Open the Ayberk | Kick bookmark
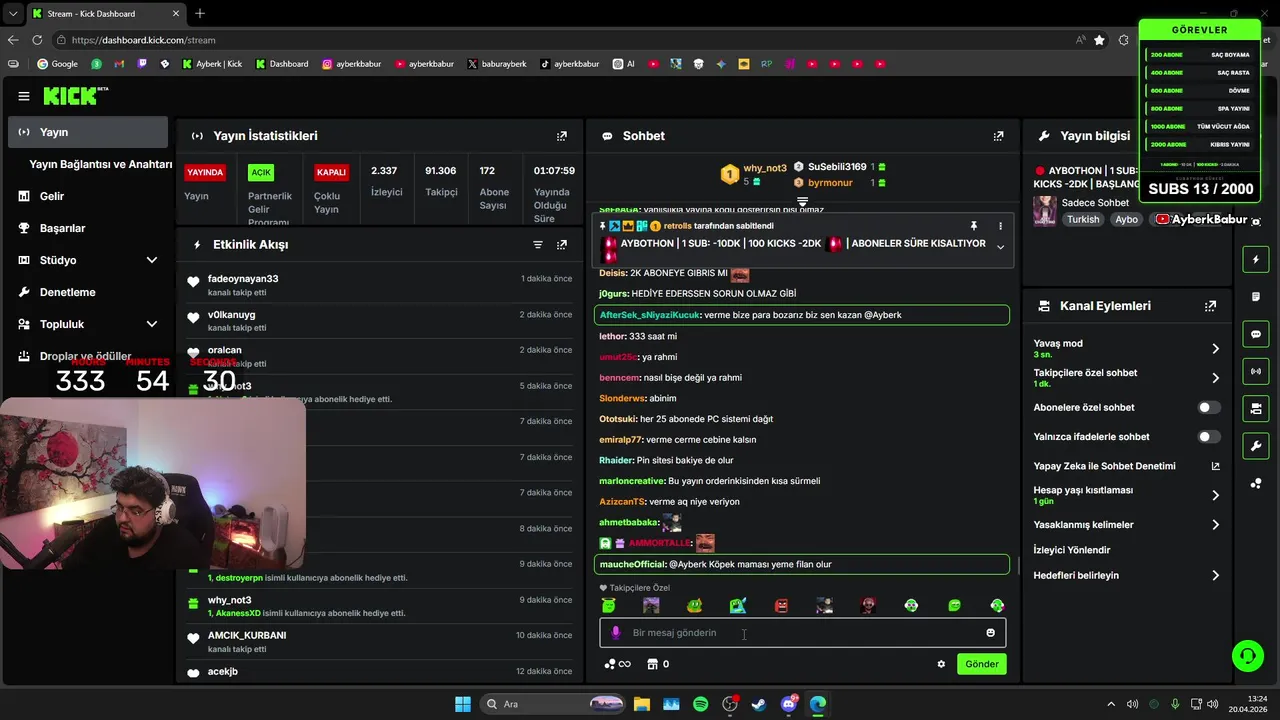This screenshot has width=1280, height=720. (212, 64)
